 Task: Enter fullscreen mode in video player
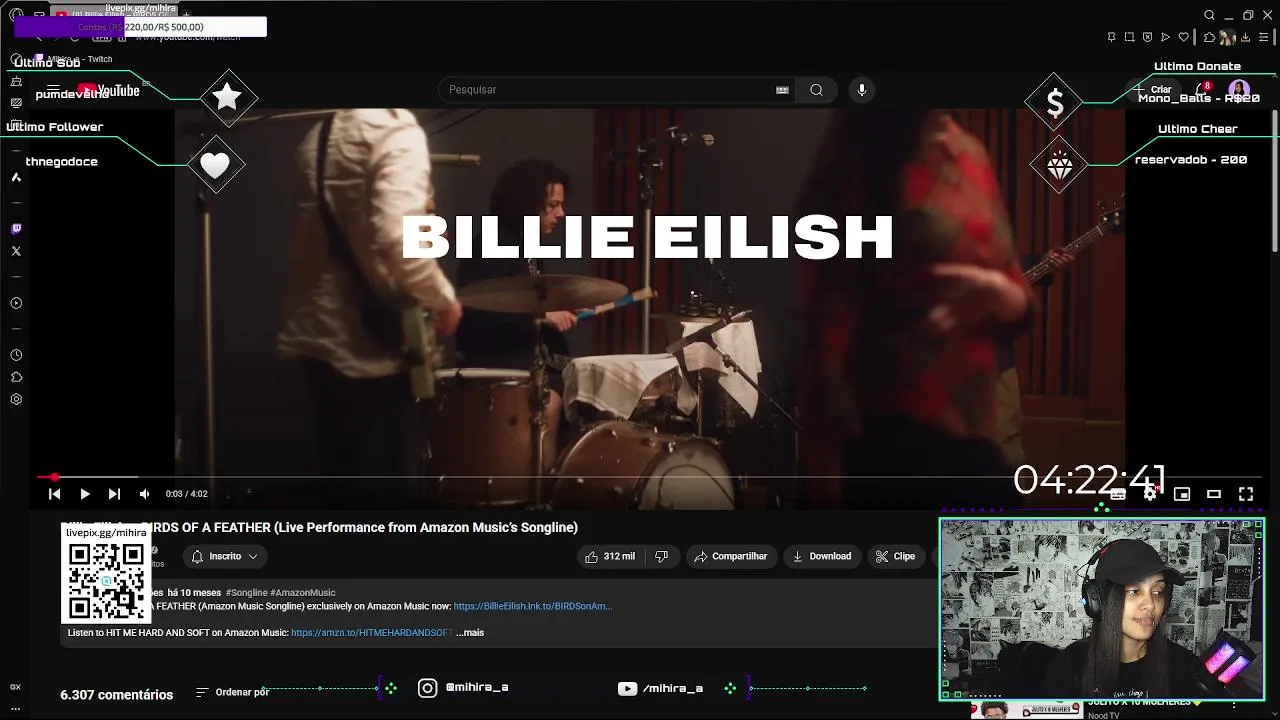click(x=1246, y=494)
